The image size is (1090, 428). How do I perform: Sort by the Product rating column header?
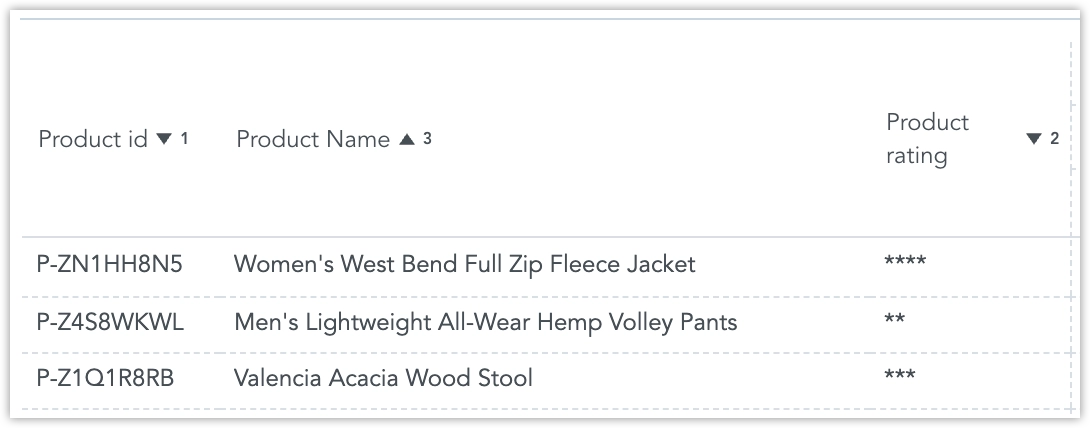pos(927,139)
